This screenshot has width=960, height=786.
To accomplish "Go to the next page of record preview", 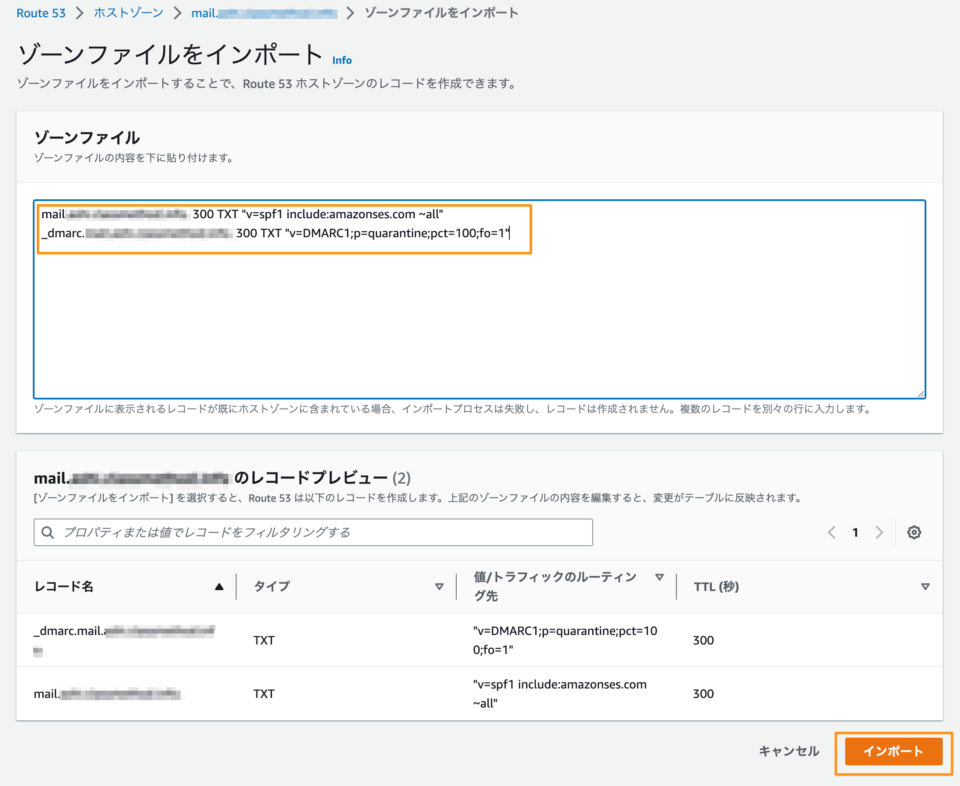I will coord(879,533).
